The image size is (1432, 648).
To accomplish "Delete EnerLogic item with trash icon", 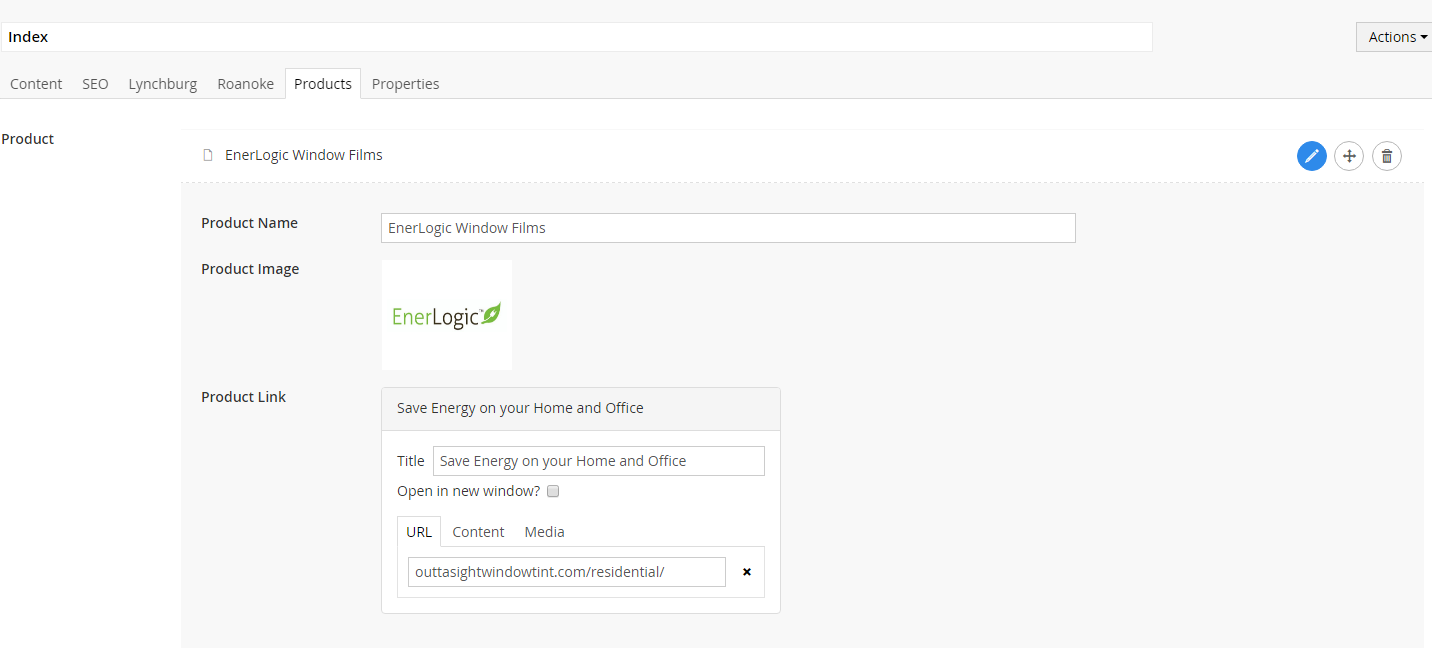I will click(1387, 156).
